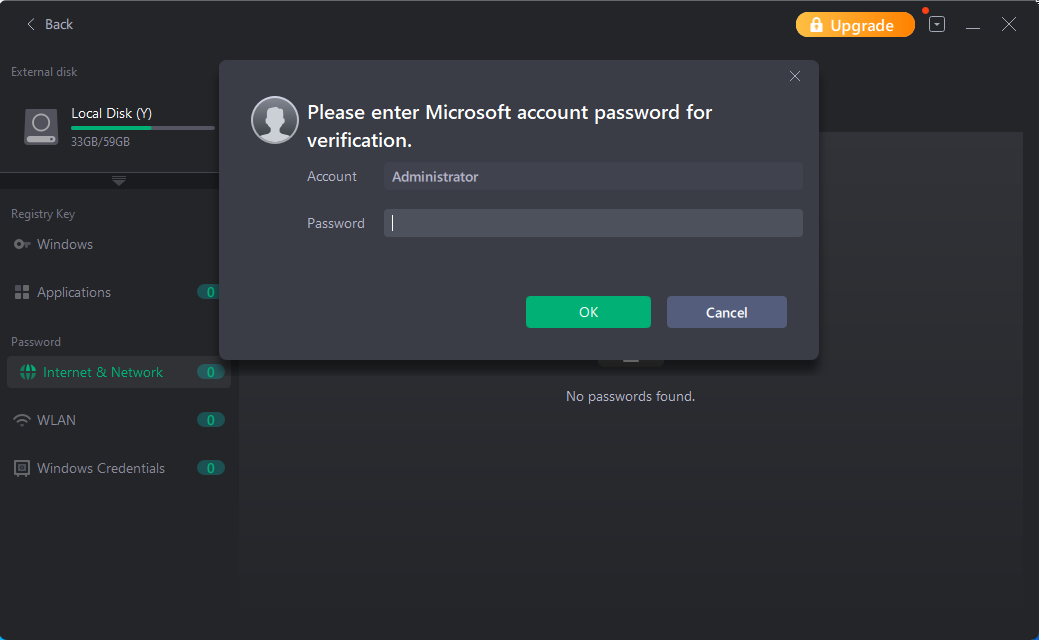Click the orange Upgrade button
1039x640 pixels.
[x=854, y=24]
